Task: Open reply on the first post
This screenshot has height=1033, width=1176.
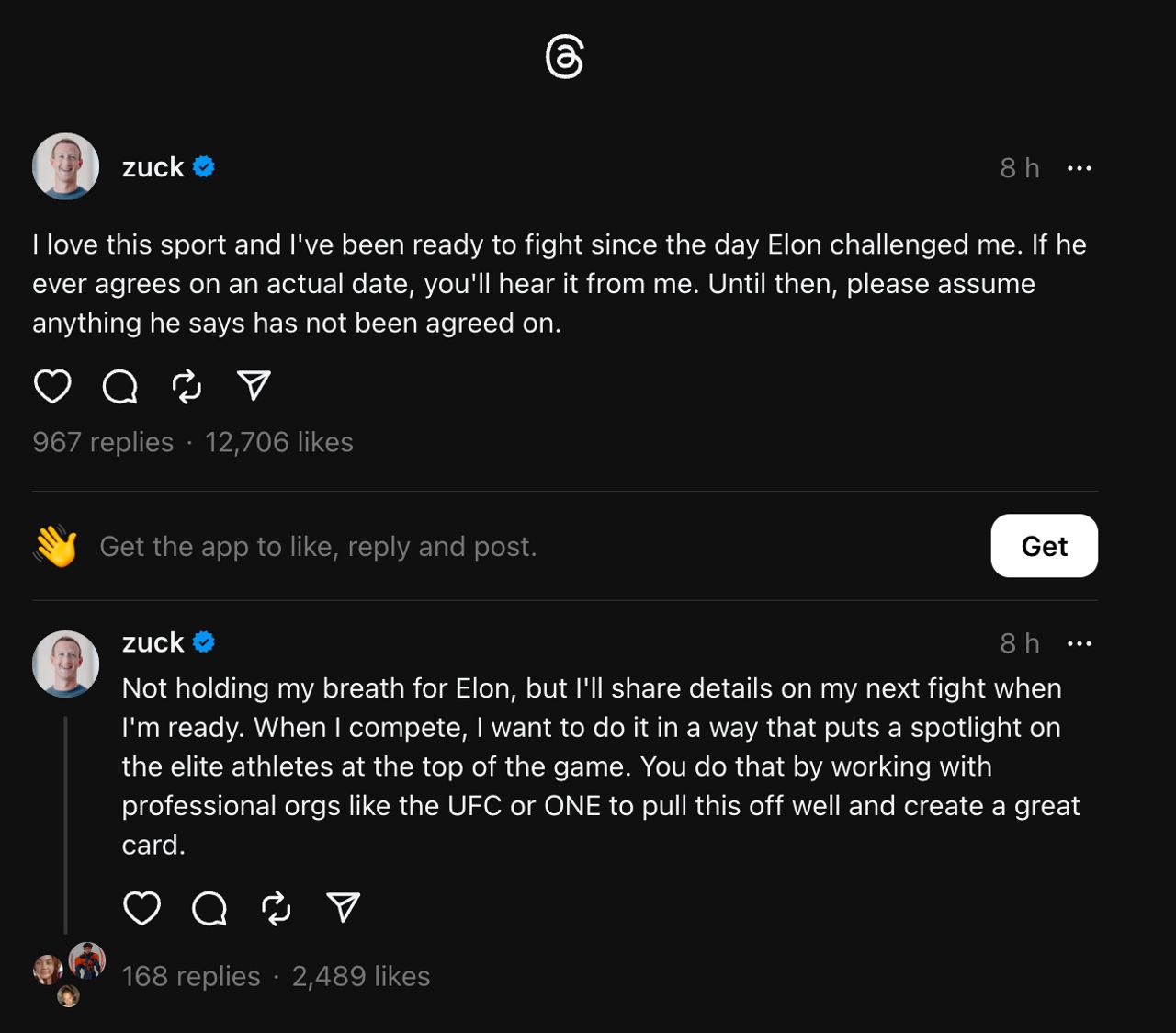Action: coord(119,386)
